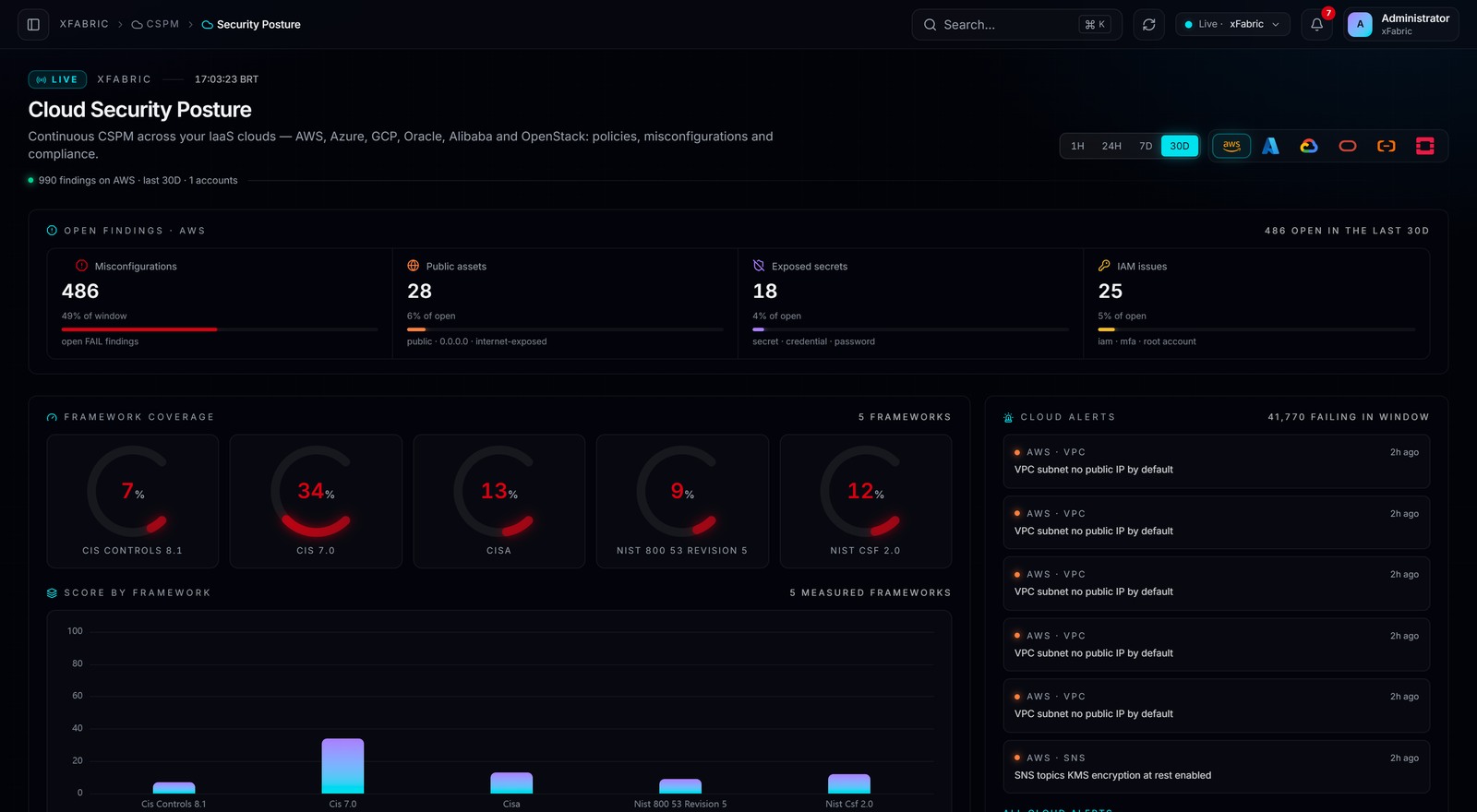Toggle the sidebar panel icon
Image resolution: width=1477 pixels, height=812 pixels.
[x=33, y=25]
